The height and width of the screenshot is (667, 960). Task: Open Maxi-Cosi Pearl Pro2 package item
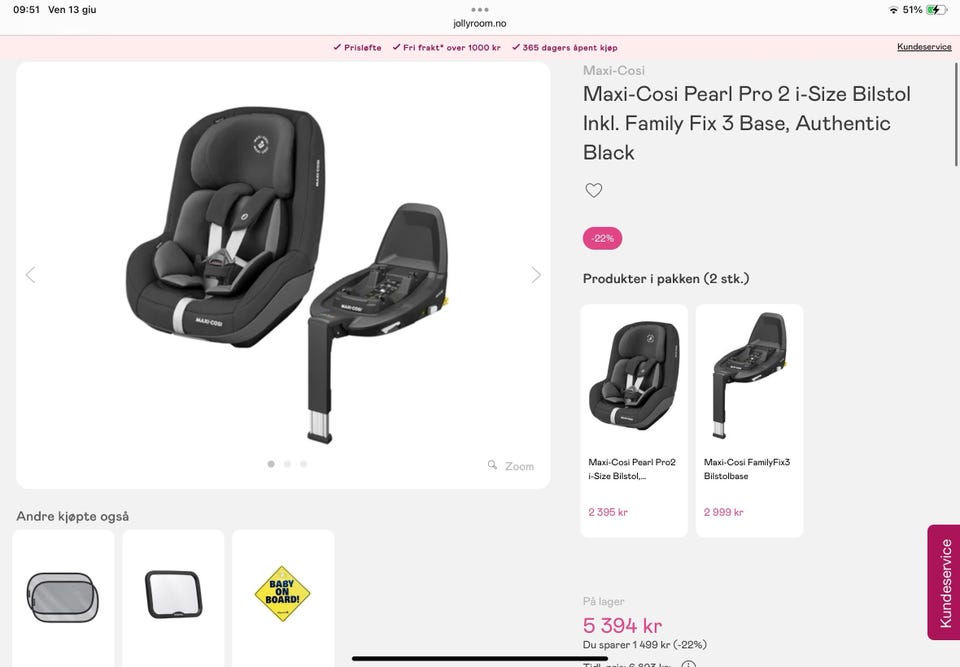click(634, 420)
